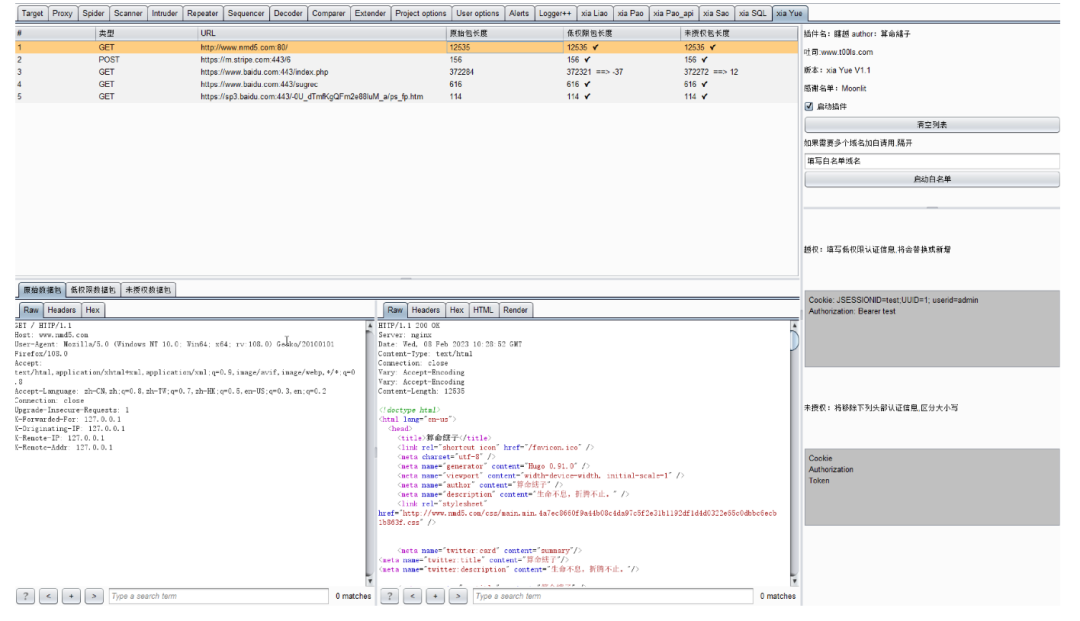Switch to the Decoder tab
The width and height of the screenshot is (1080, 621).
[x=288, y=13]
